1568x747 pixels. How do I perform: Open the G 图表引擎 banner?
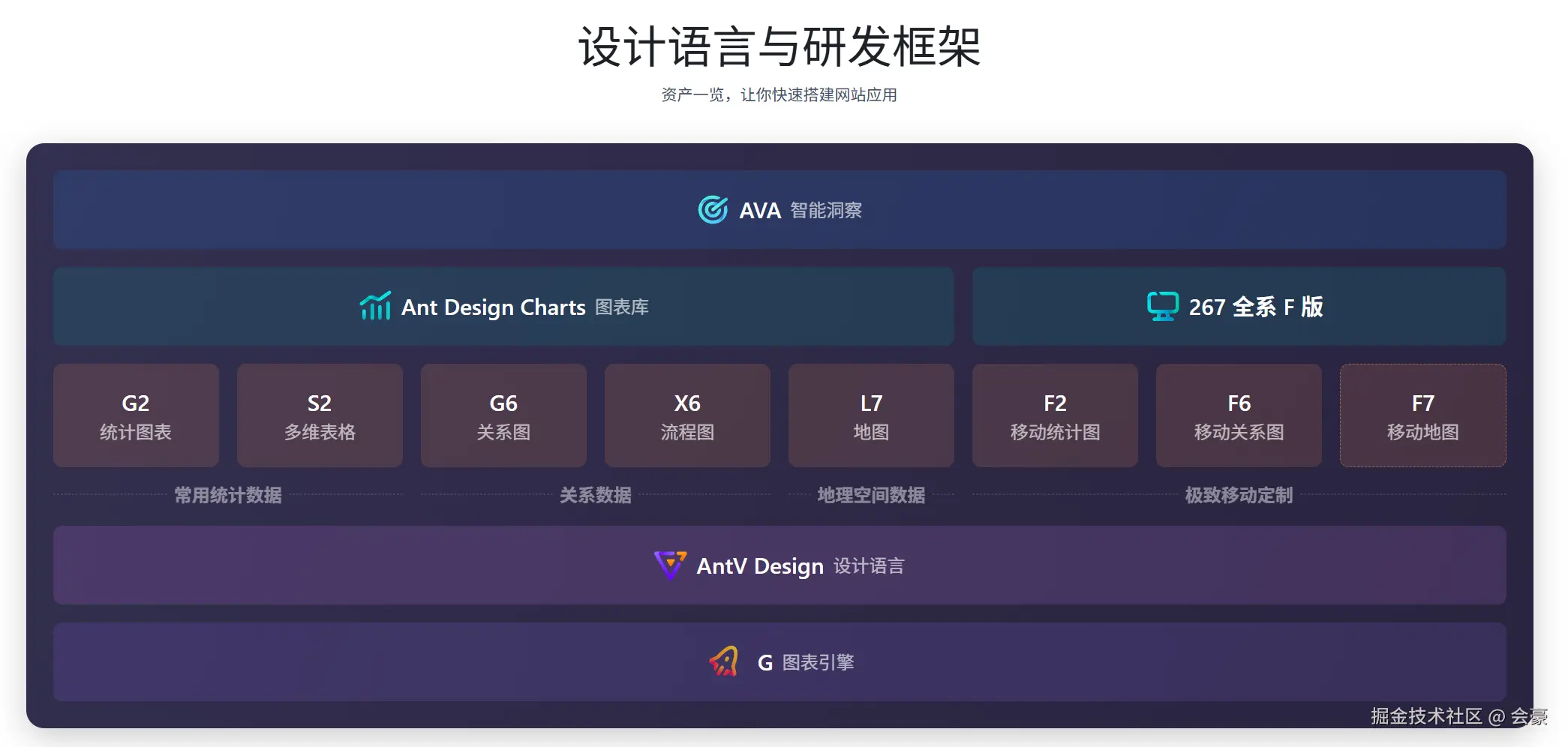(779, 661)
